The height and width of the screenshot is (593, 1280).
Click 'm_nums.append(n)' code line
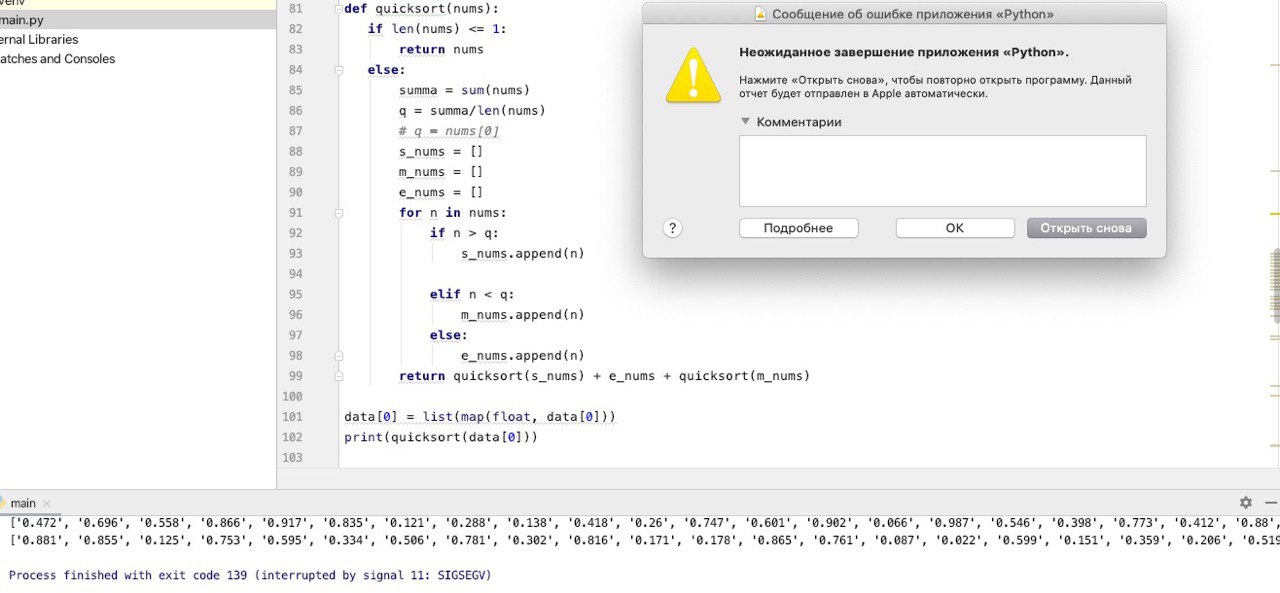pyautogui.click(x=523, y=315)
